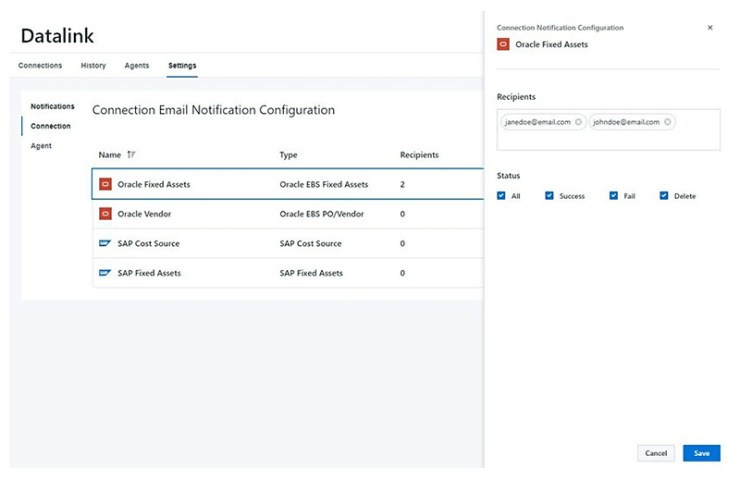
Task: Click the Type column header
Action: click(288, 155)
